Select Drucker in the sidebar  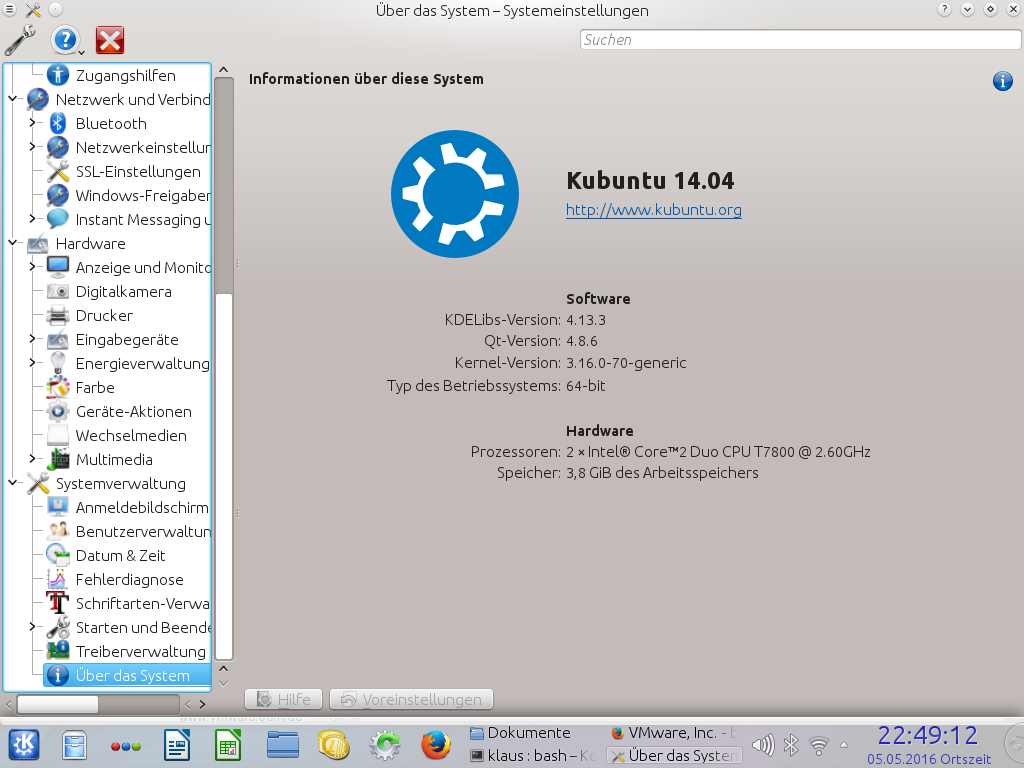(104, 315)
